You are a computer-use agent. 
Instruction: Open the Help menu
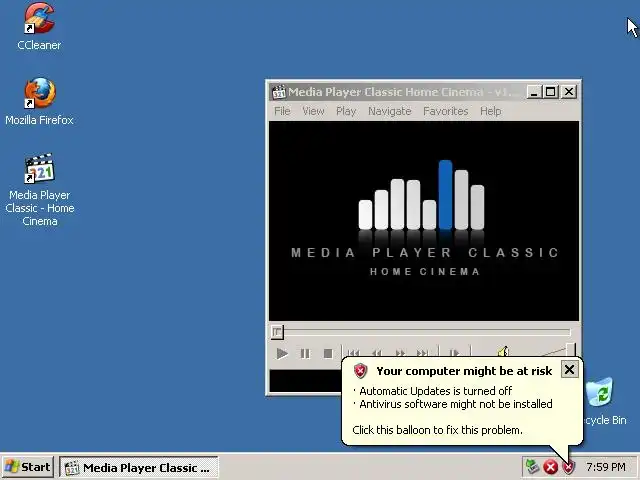pos(490,111)
